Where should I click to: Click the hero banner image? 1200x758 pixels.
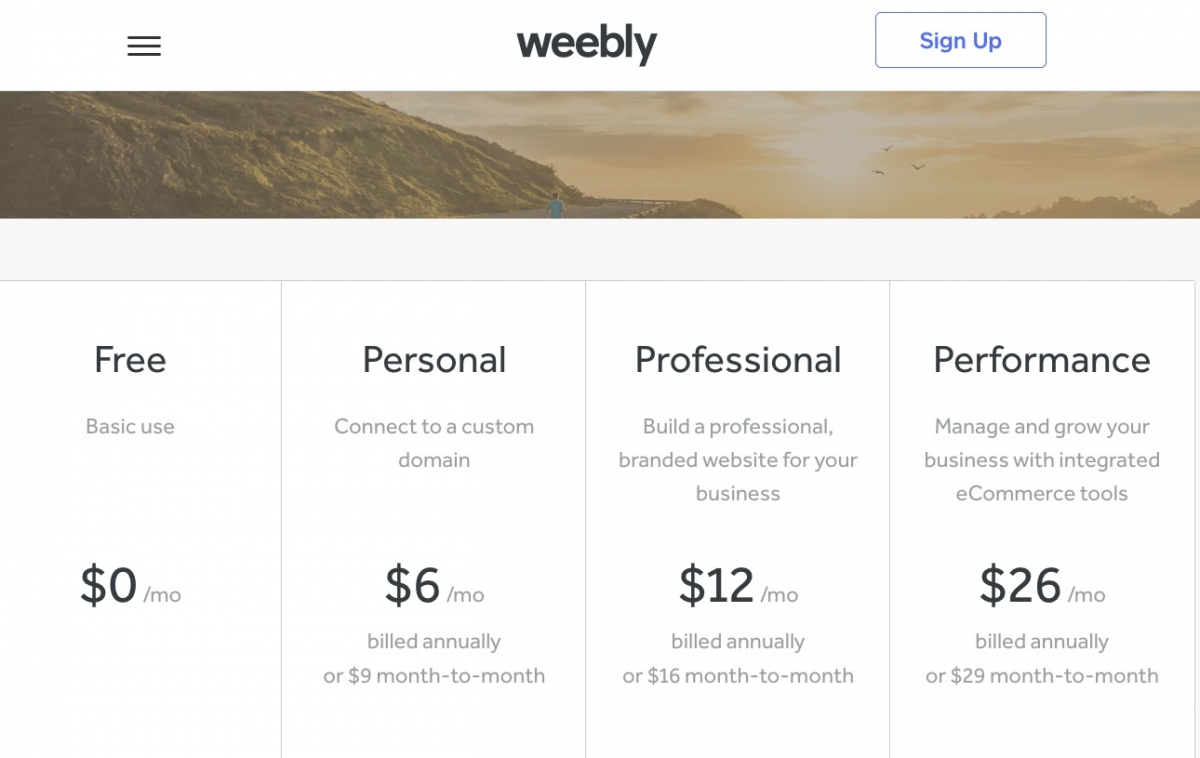pos(600,153)
